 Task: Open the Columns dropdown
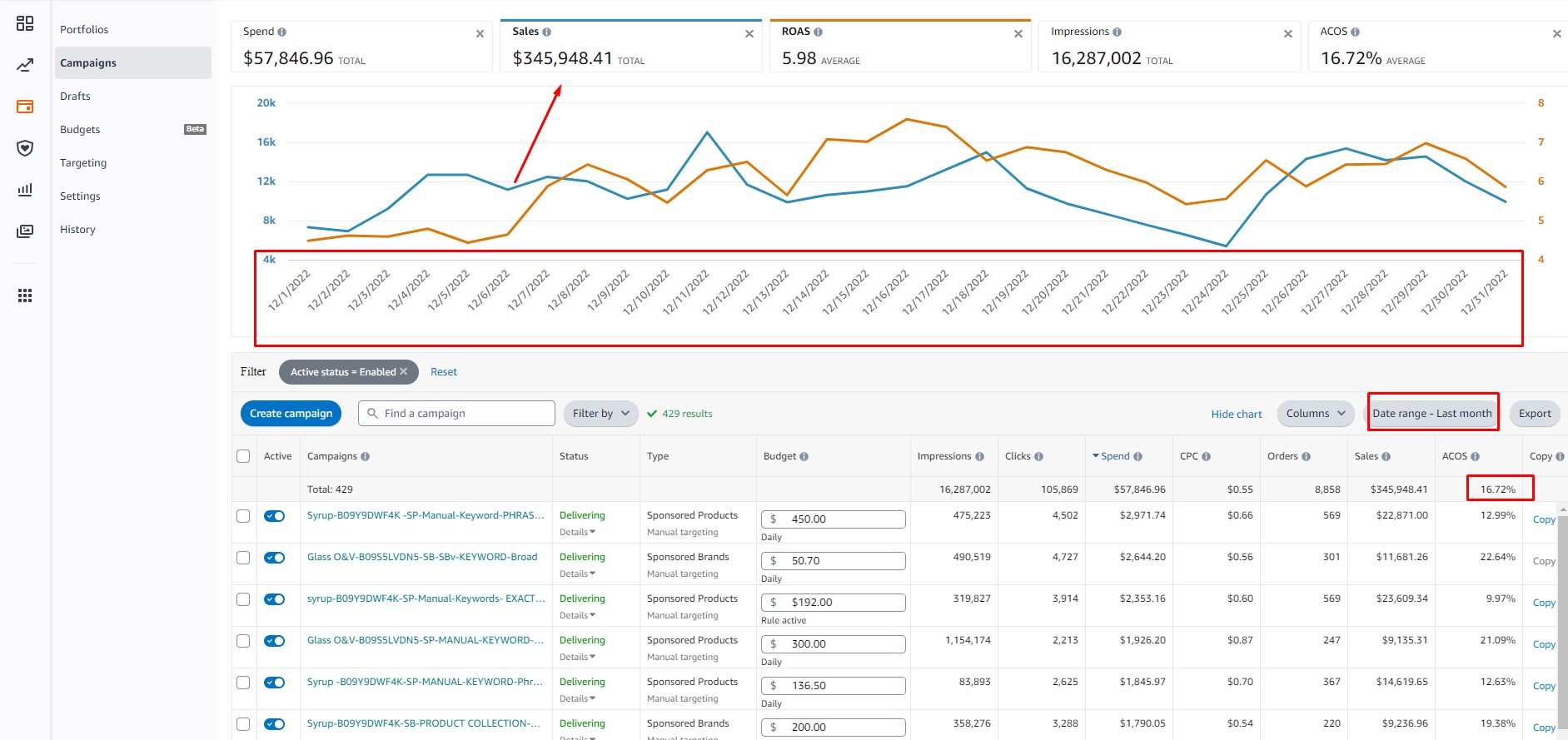coord(1316,414)
